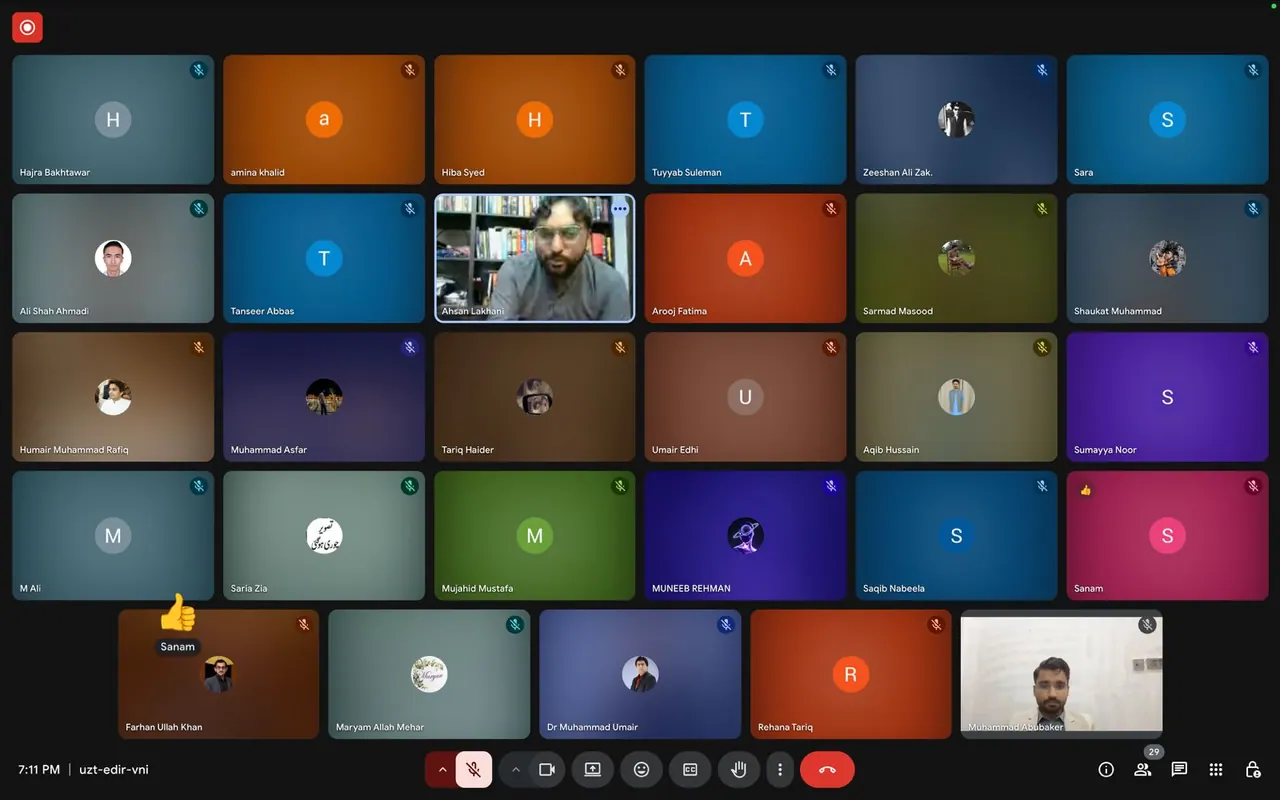Open the emoji reactions button
This screenshot has width=1280, height=800.
[x=642, y=769]
